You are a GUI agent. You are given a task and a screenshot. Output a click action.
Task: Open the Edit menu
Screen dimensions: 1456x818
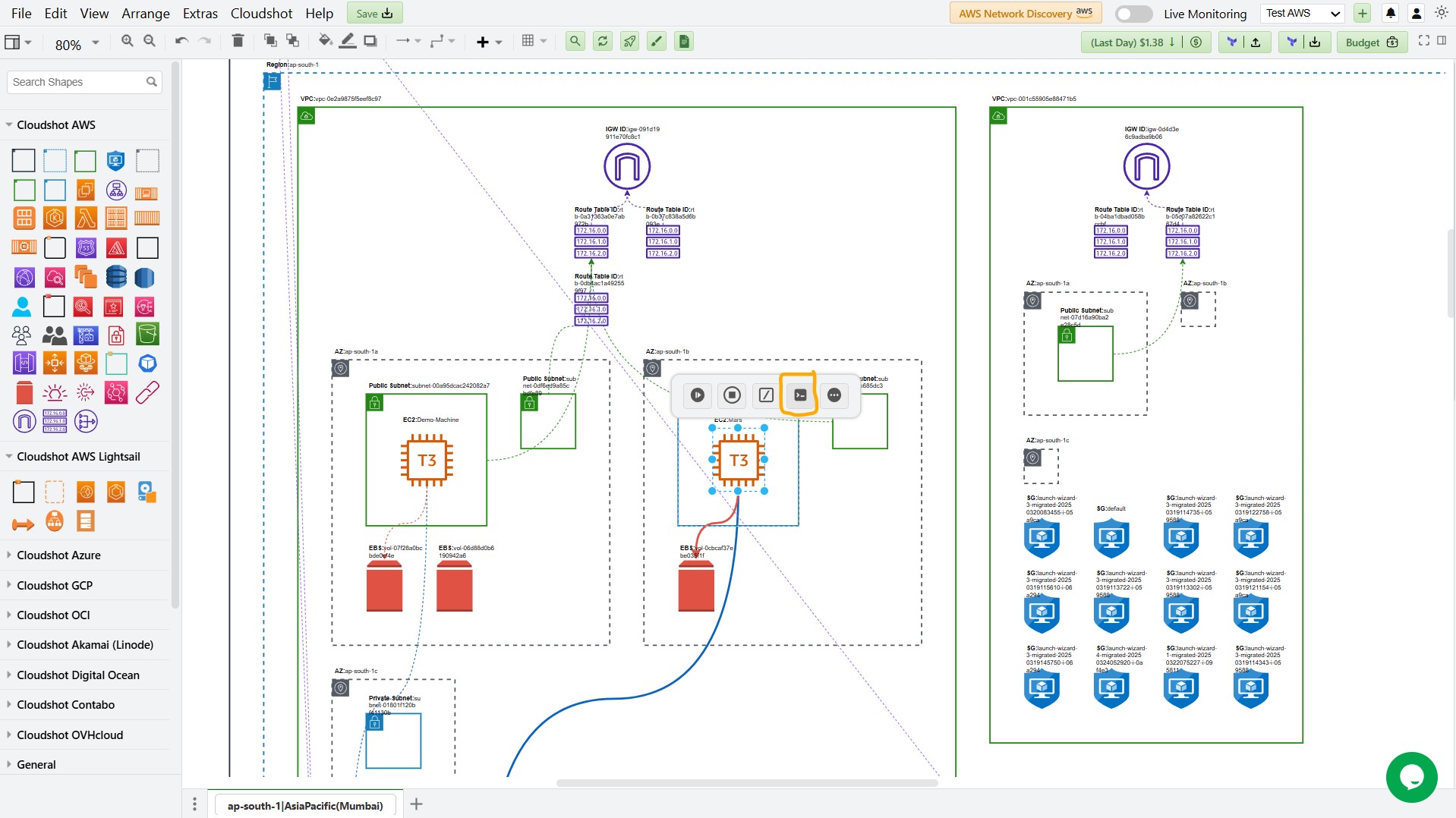point(55,14)
